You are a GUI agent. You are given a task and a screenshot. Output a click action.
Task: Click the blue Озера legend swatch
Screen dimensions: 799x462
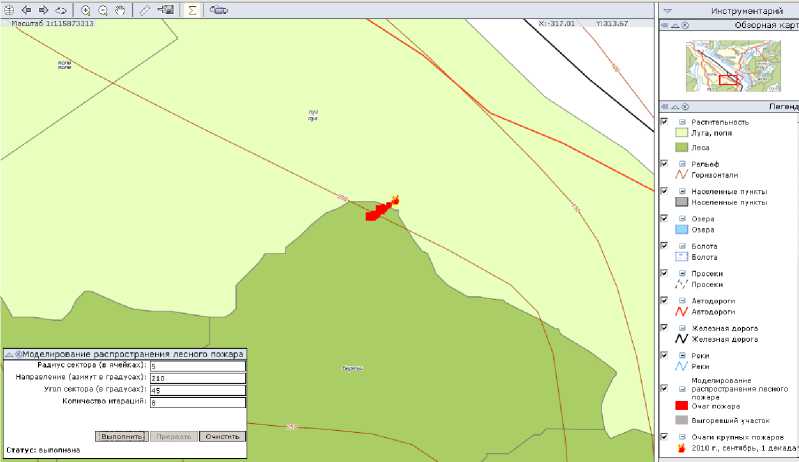click(x=681, y=230)
